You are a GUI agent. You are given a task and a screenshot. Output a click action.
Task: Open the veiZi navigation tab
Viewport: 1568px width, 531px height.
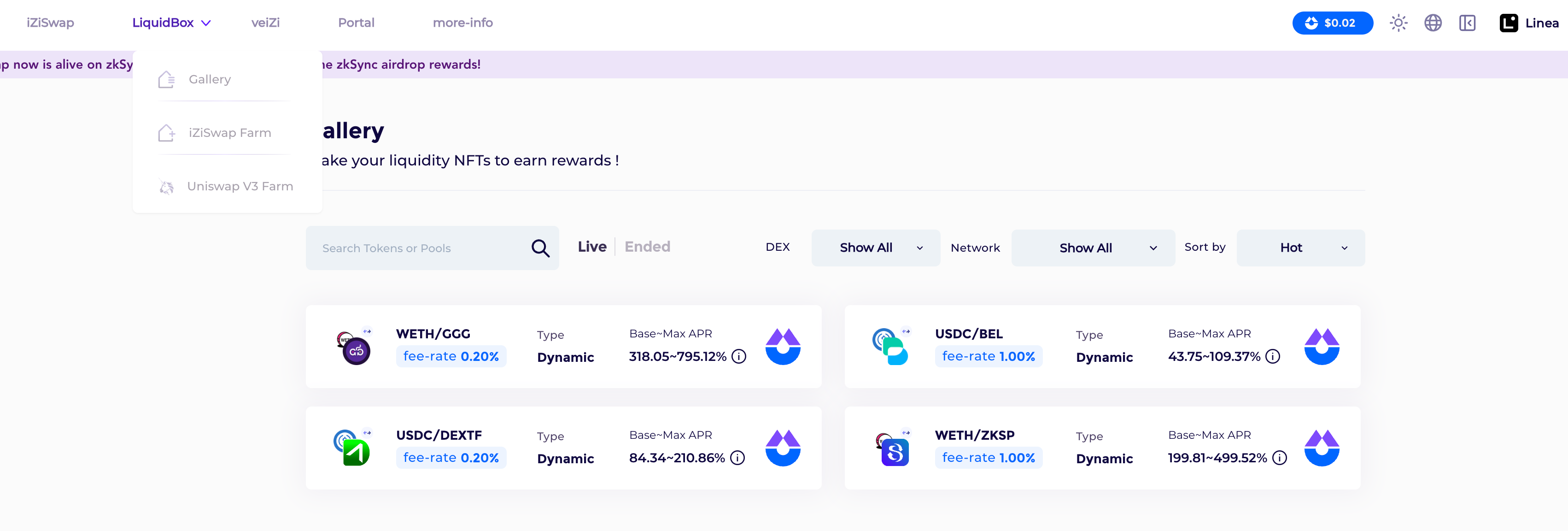tap(265, 23)
